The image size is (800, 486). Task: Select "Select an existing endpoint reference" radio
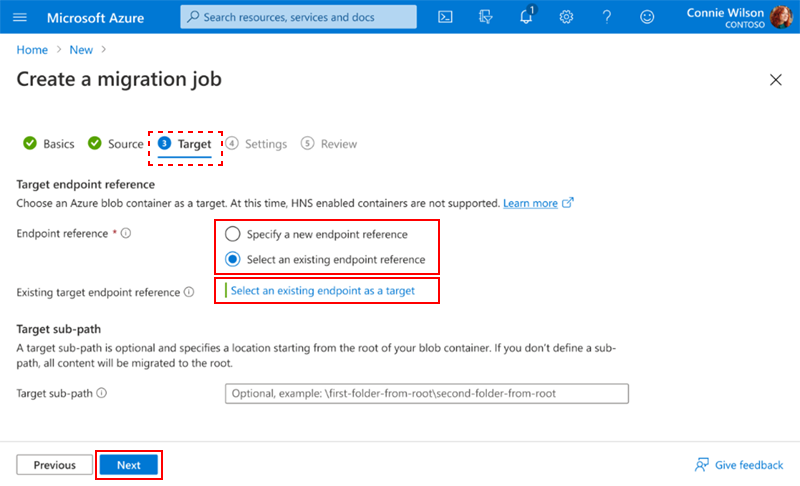(x=233, y=259)
